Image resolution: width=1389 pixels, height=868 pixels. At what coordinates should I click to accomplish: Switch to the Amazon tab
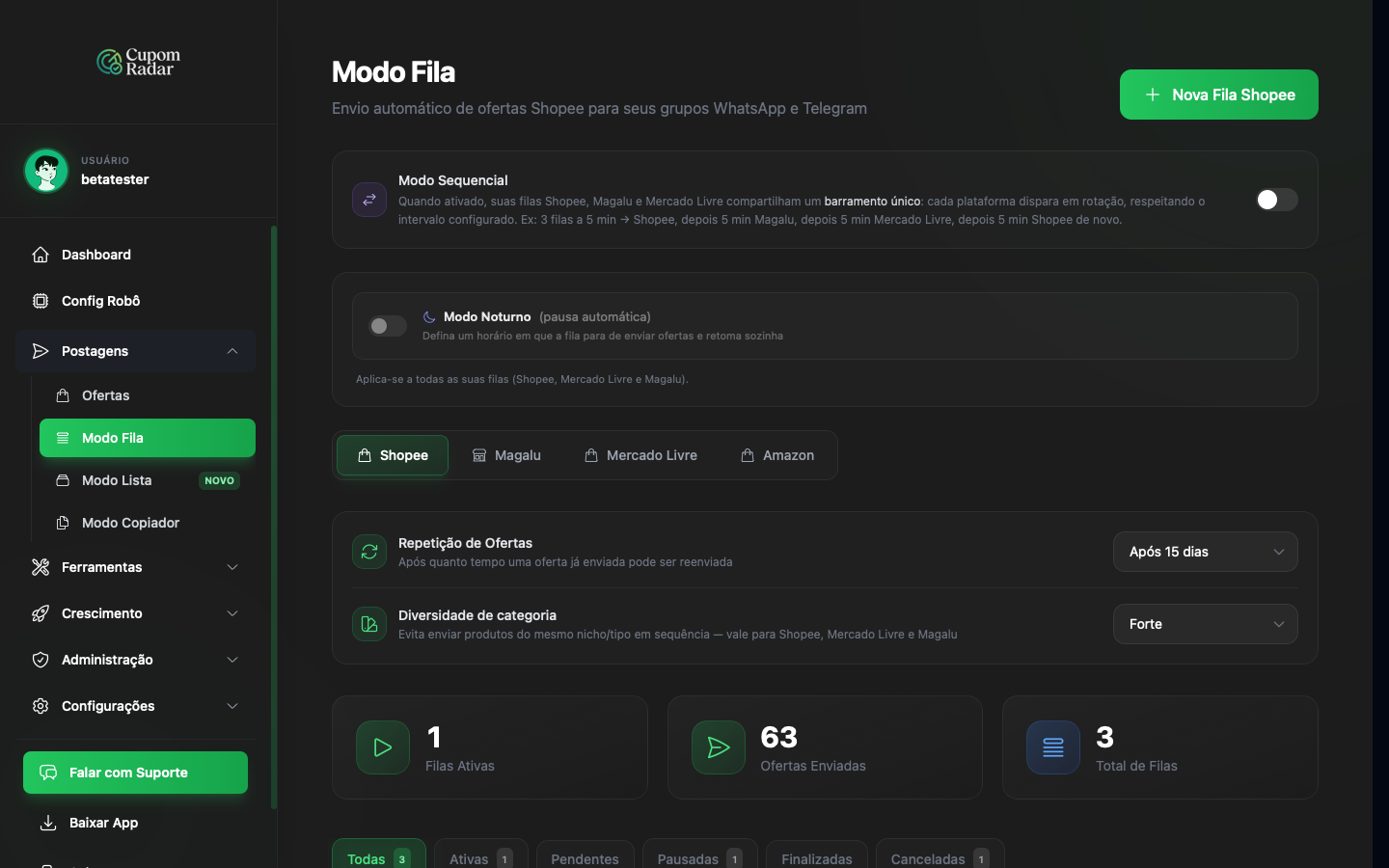click(x=777, y=455)
